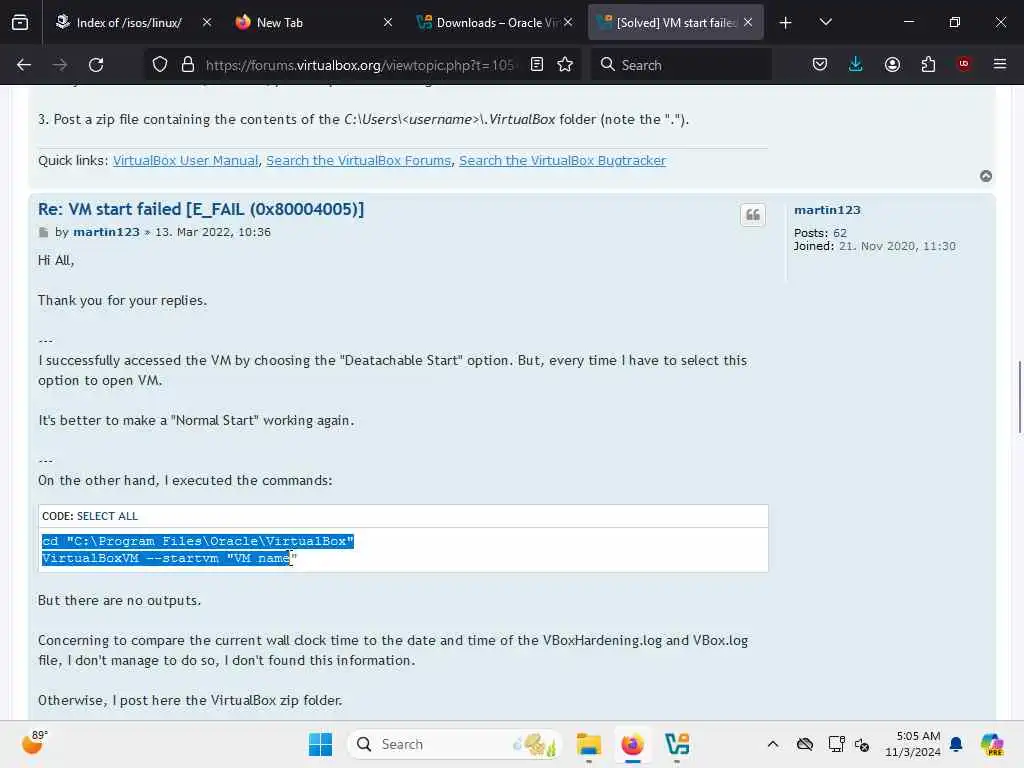Close the Index of /isos/linux/ tab
The height and width of the screenshot is (768, 1024).
206,22
